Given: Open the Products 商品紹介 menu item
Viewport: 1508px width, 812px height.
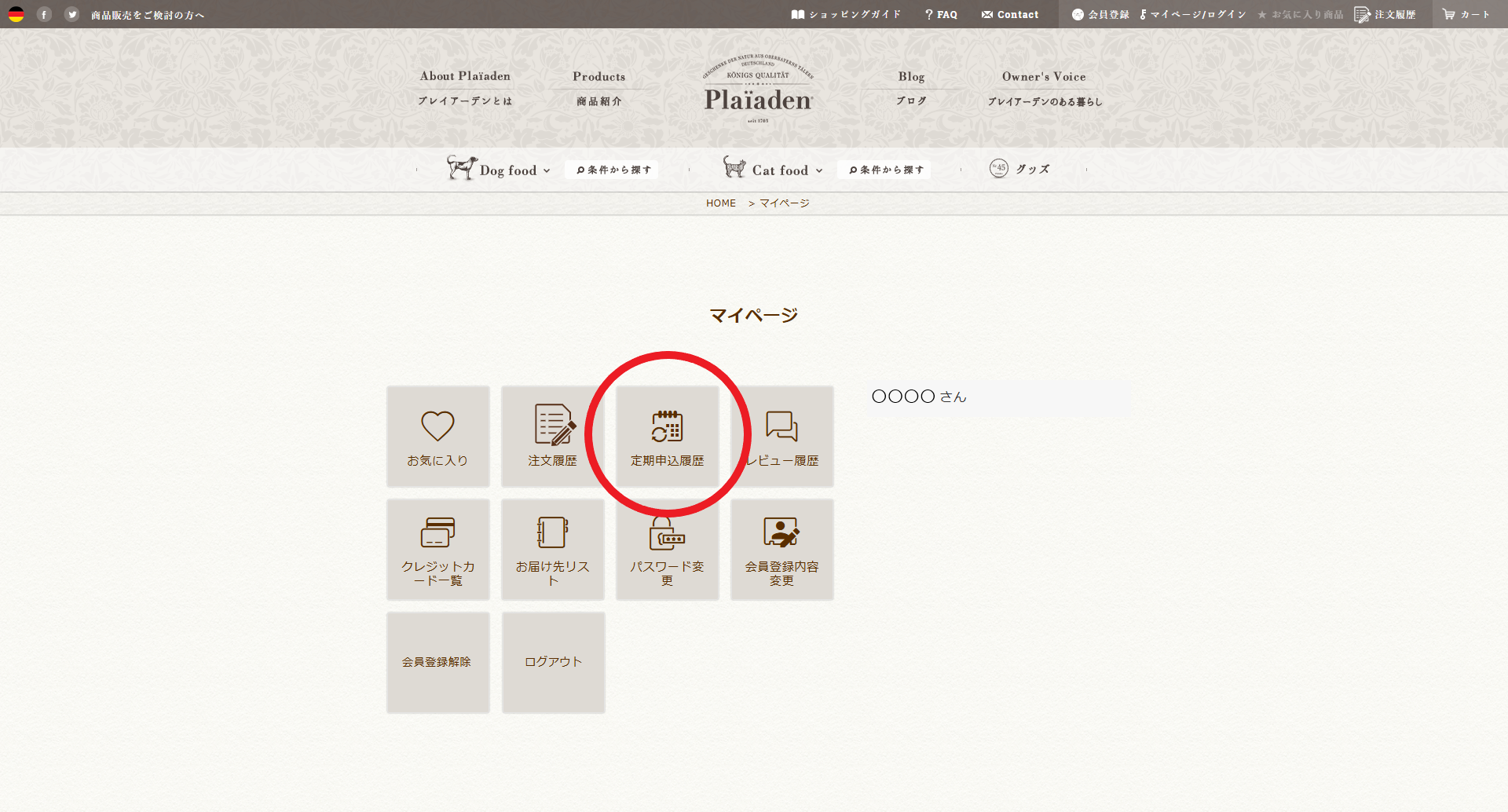Looking at the screenshot, I should 599,88.
